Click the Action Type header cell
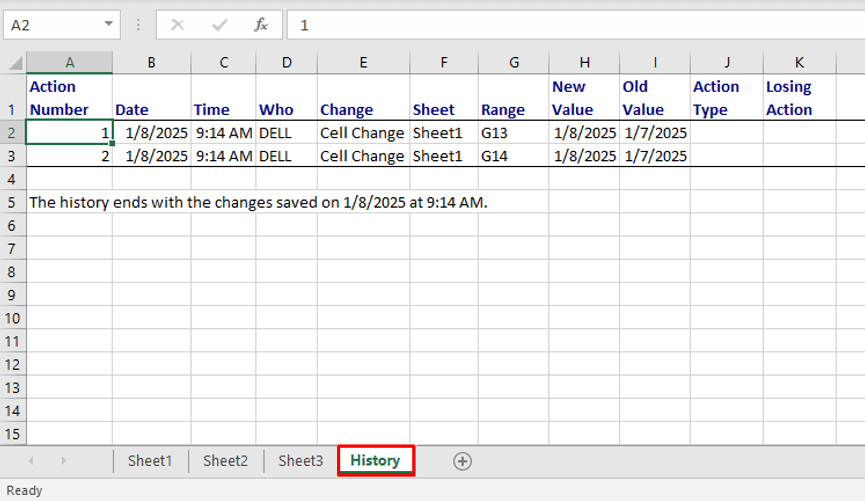The width and height of the screenshot is (865, 501). [x=727, y=98]
